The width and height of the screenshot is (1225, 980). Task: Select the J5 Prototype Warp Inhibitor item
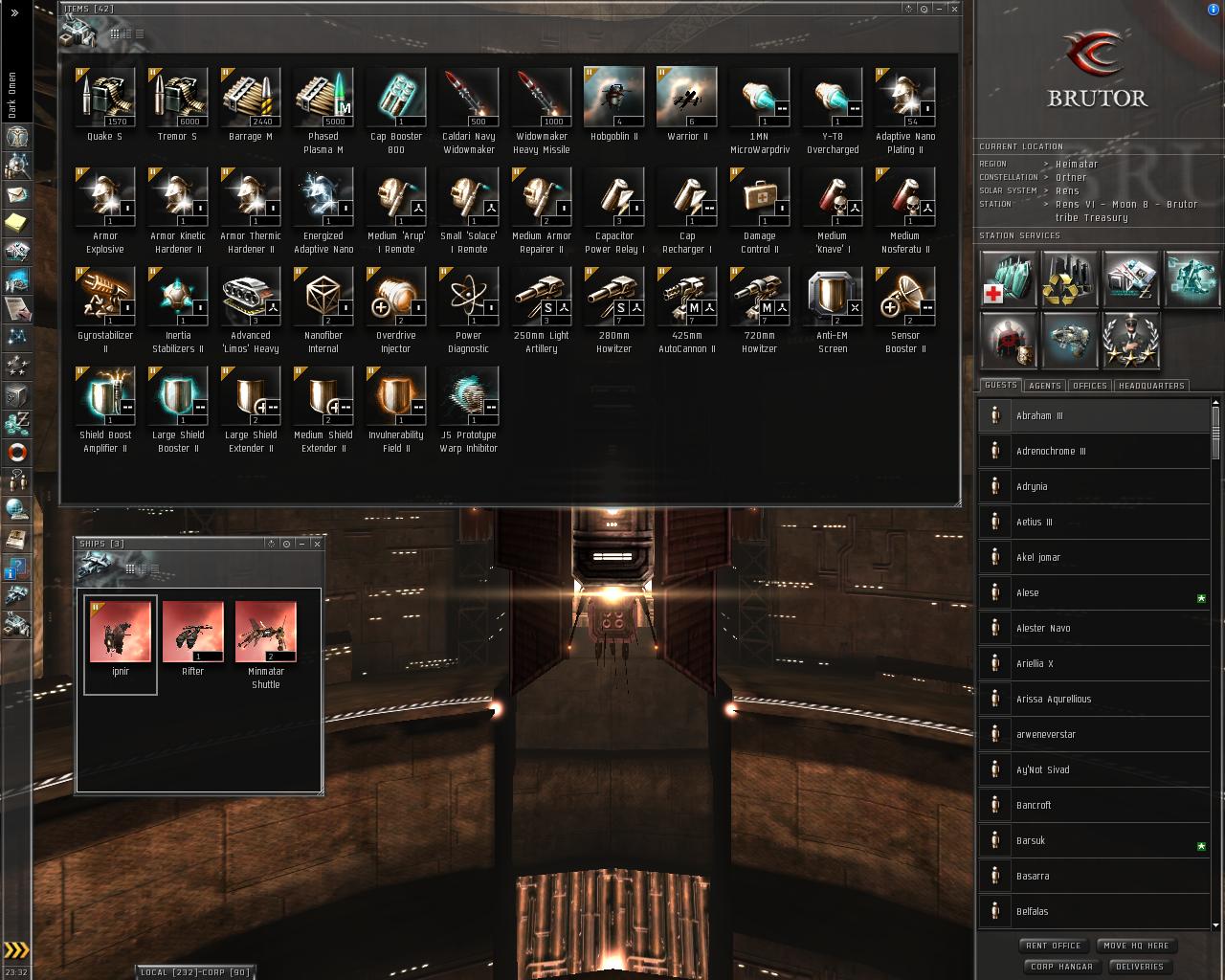(469, 411)
